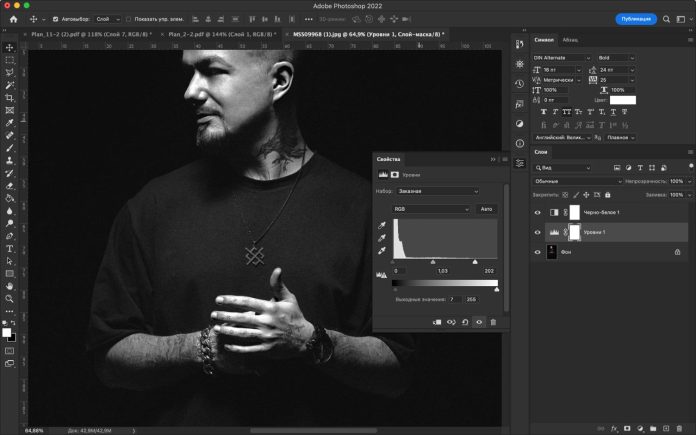The width and height of the screenshot is (696, 435).
Task: Click the white Цвет text color swatch
Action: [x=623, y=100]
